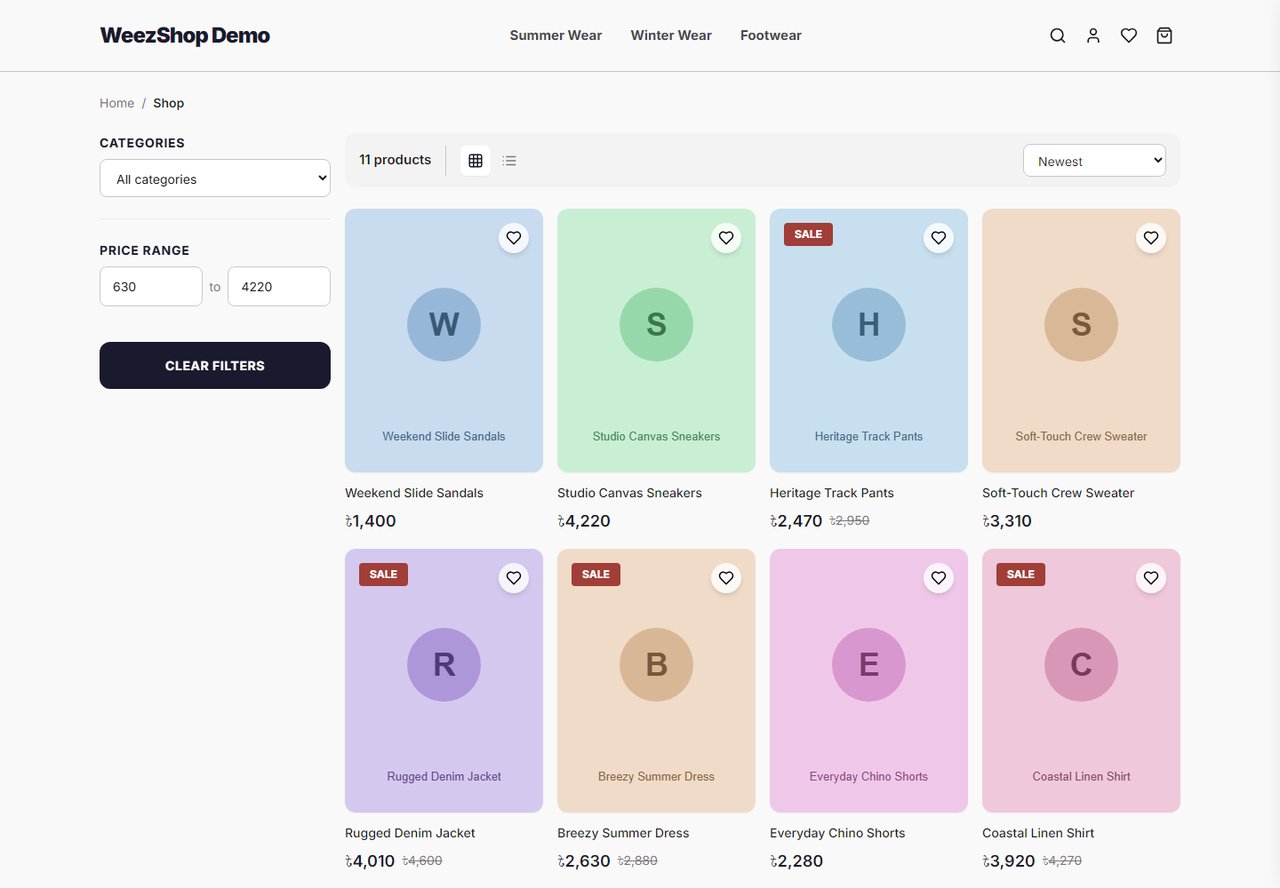Go to Home breadcrumb link

click(x=117, y=103)
